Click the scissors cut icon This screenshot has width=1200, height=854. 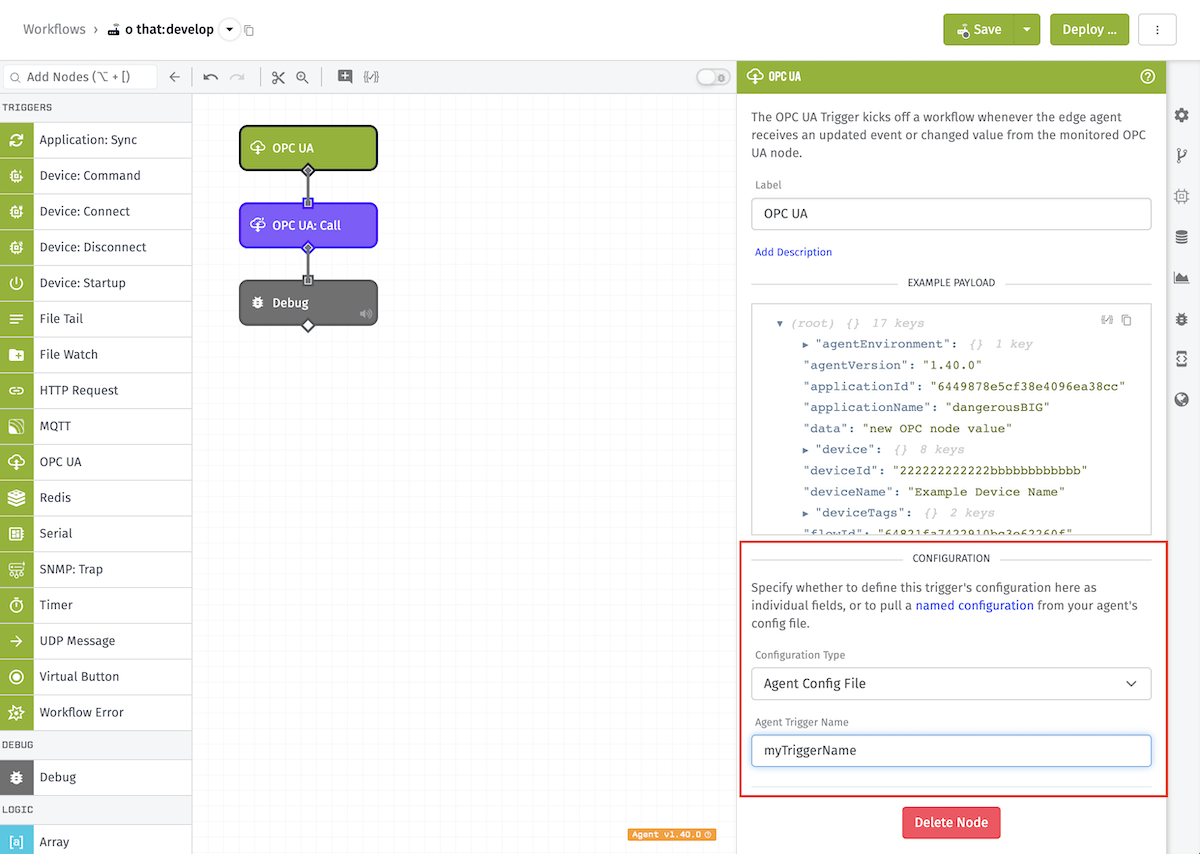pyautogui.click(x=278, y=77)
